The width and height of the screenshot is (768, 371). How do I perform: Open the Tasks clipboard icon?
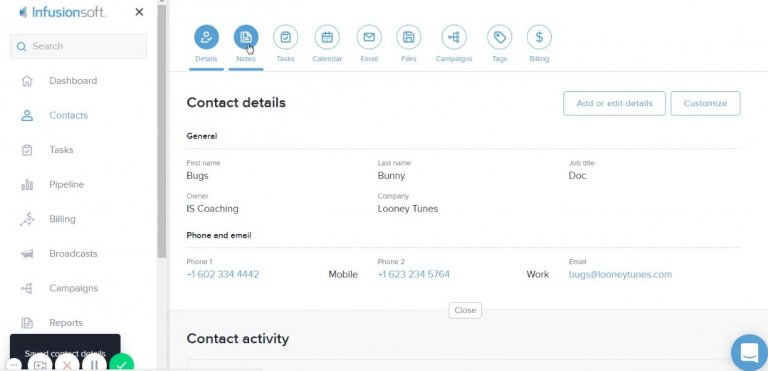[286, 37]
